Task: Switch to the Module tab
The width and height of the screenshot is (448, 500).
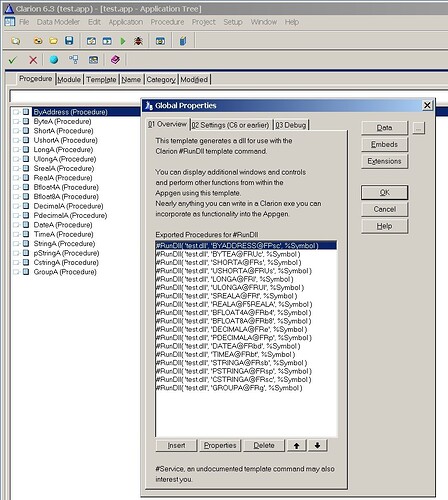Action: point(69,80)
